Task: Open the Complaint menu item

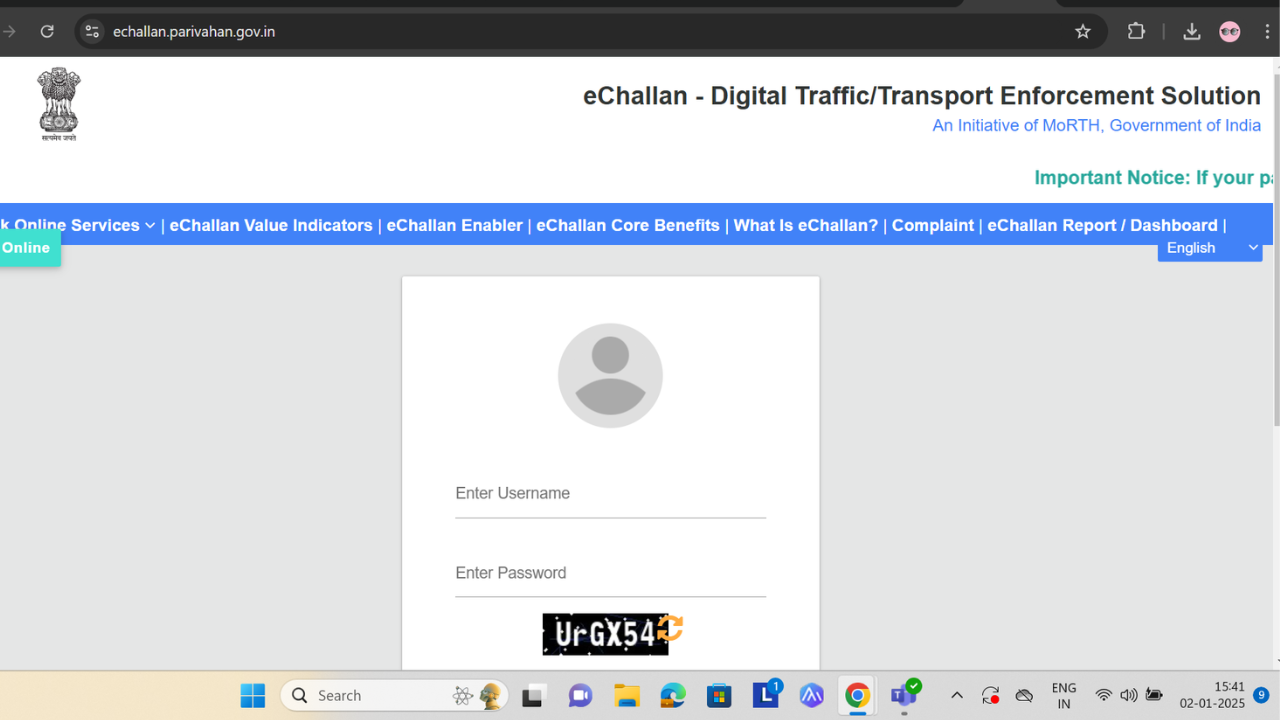Action: click(932, 225)
